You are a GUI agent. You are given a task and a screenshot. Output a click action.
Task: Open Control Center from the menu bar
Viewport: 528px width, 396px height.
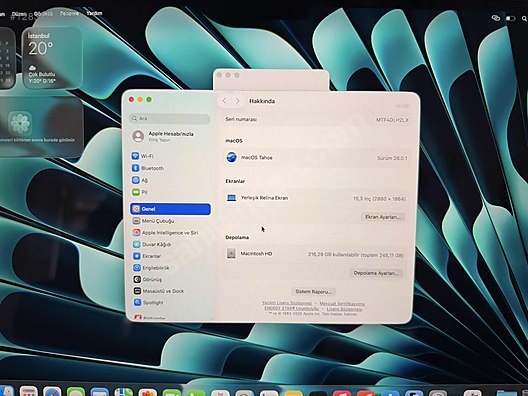click(x=495, y=18)
